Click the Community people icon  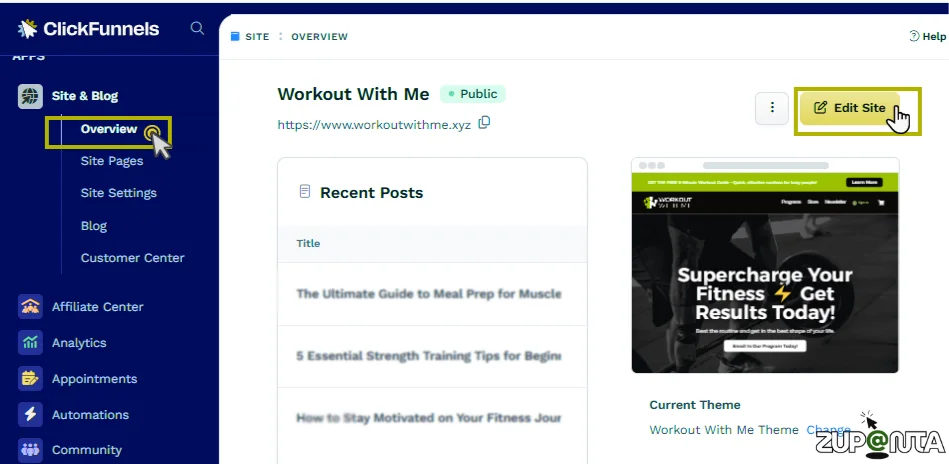point(30,450)
